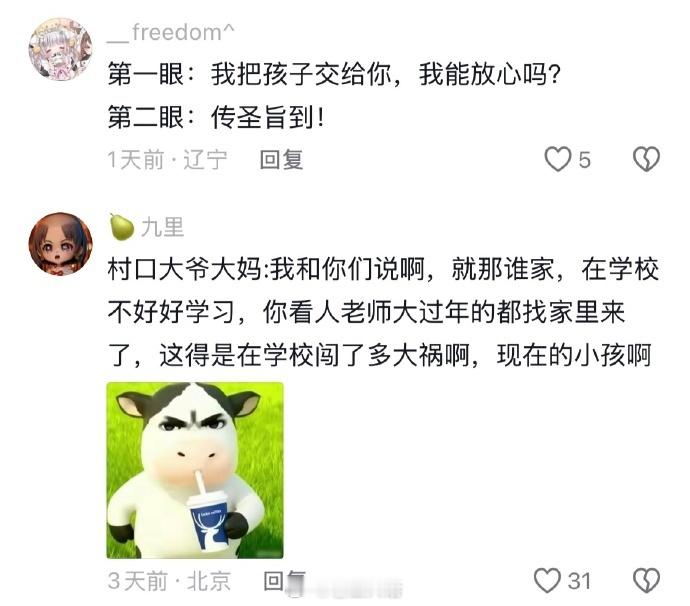Open the __freedom^ username profile link
This screenshot has height=606, width=690.
pos(171,32)
